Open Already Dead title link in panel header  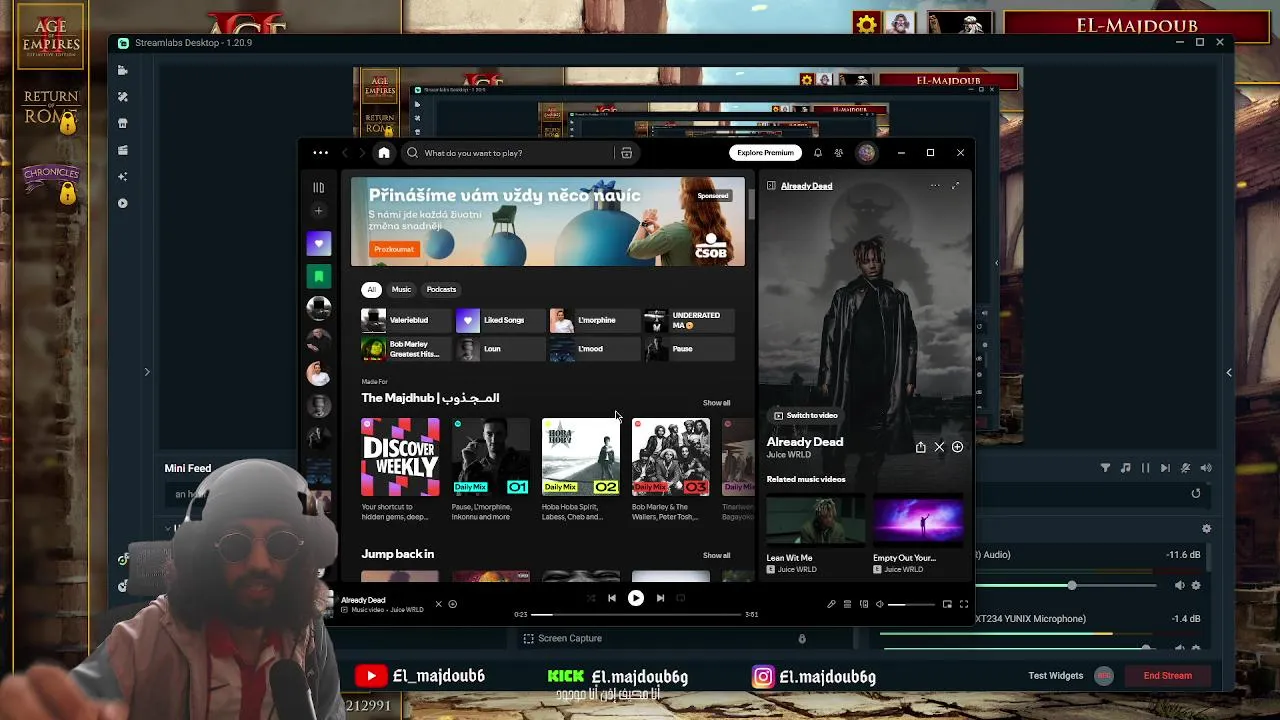click(x=806, y=186)
